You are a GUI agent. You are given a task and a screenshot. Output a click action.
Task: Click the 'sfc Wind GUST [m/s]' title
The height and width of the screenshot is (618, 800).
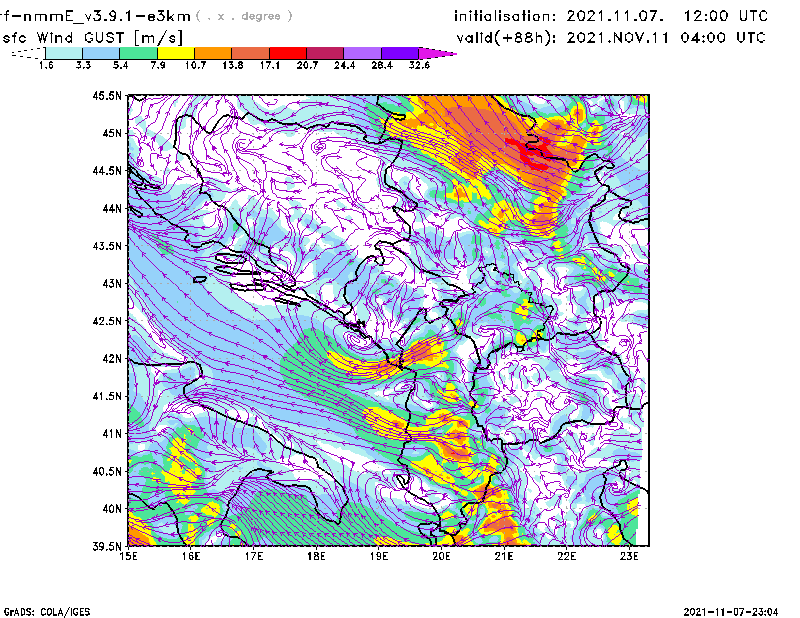coord(92,38)
